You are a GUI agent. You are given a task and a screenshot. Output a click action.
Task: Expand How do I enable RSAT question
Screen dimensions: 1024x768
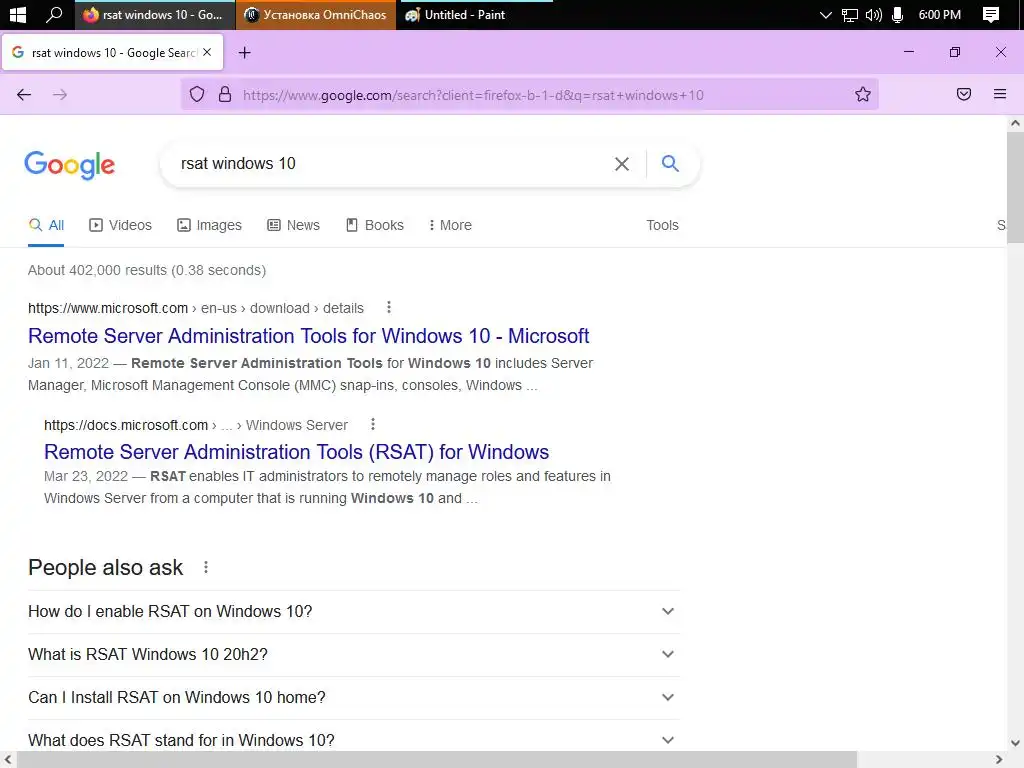coord(353,611)
